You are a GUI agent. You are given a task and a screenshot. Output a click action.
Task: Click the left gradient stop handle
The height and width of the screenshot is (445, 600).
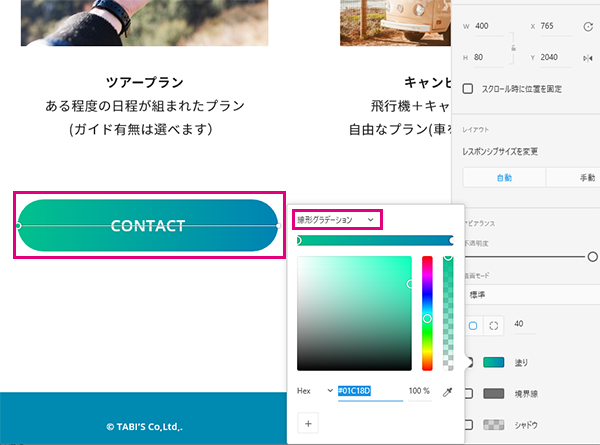click(x=298, y=240)
